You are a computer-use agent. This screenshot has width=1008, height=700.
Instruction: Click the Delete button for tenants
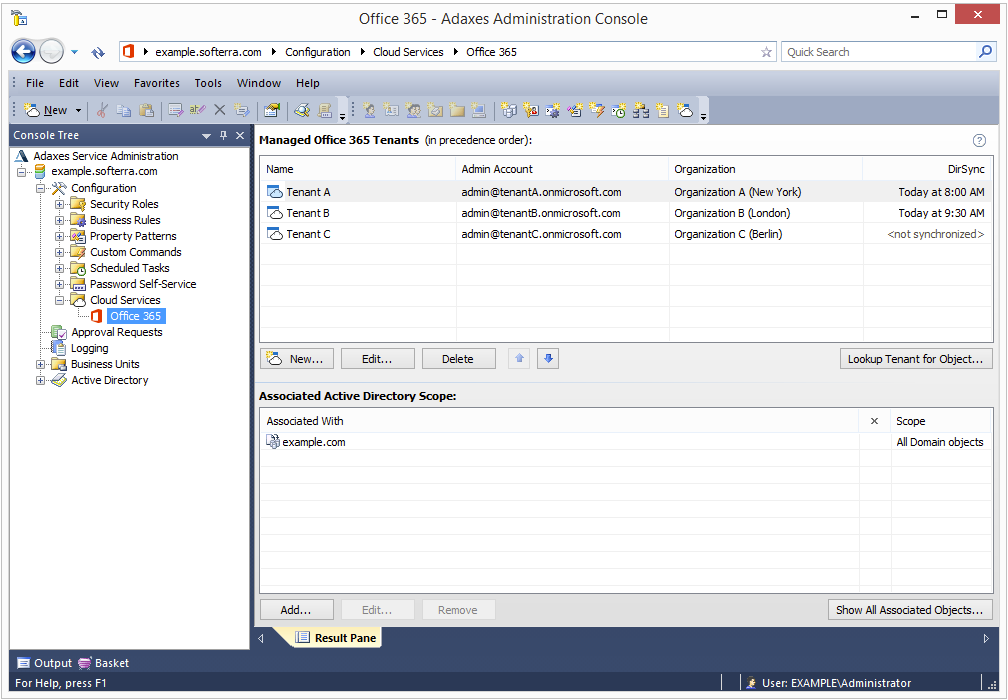coord(458,359)
